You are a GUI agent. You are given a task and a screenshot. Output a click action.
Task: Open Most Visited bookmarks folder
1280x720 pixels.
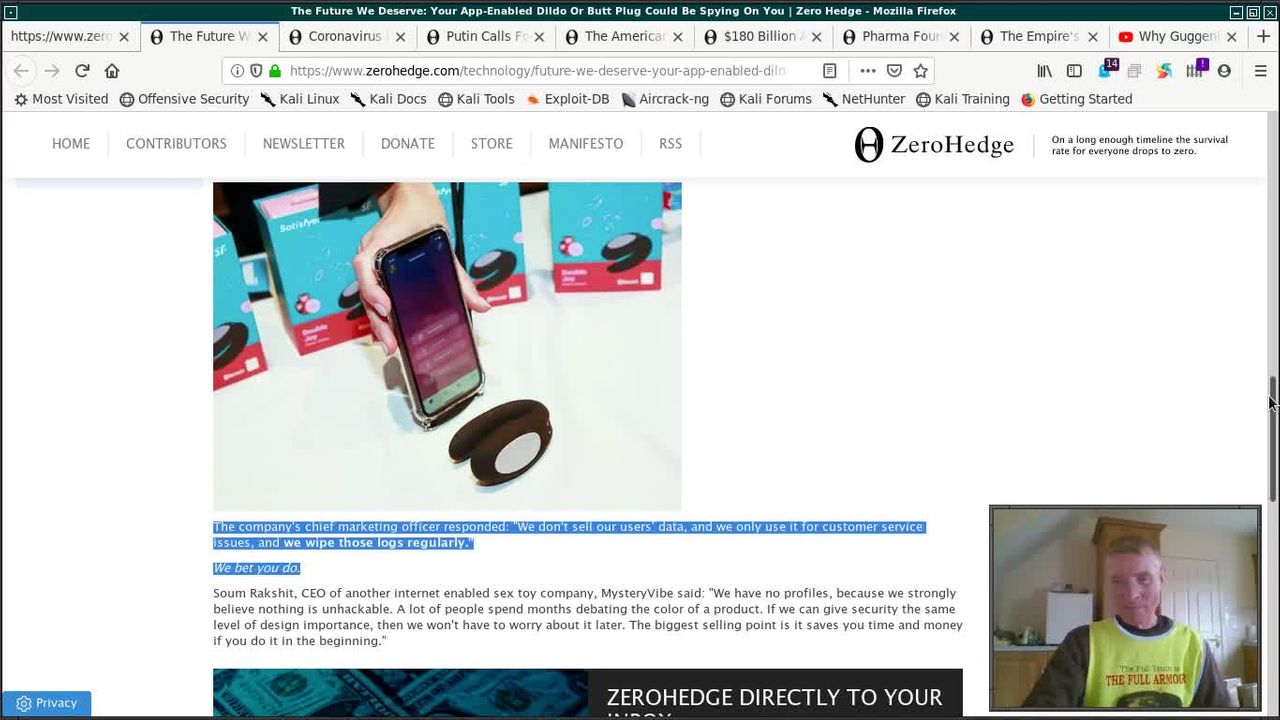click(x=61, y=99)
